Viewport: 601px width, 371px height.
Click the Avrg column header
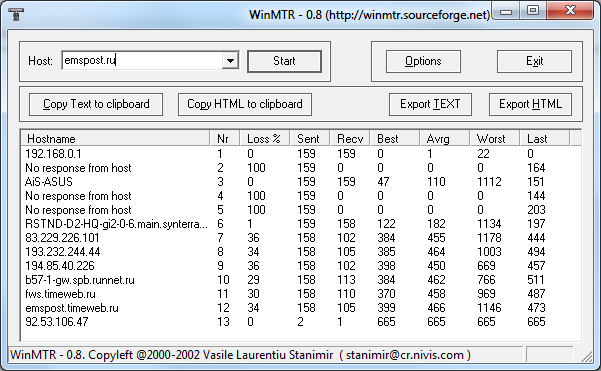(445, 138)
